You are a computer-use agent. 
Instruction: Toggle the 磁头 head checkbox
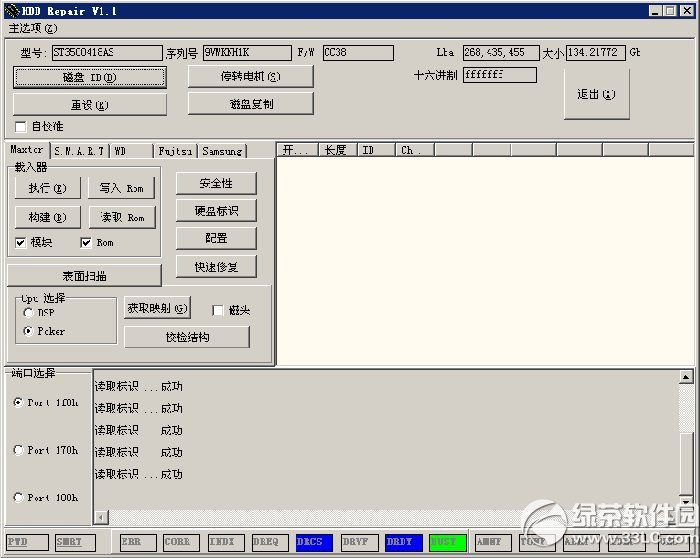(218, 310)
